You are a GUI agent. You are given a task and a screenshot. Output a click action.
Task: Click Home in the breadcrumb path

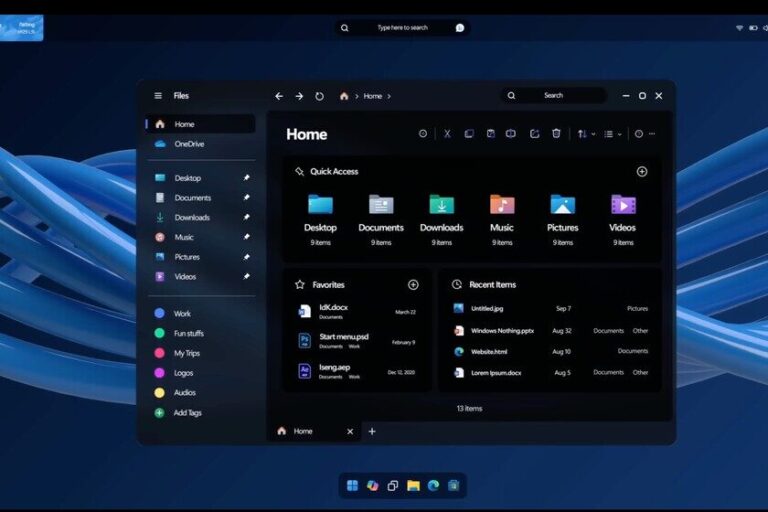pyautogui.click(x=373, y=96)
